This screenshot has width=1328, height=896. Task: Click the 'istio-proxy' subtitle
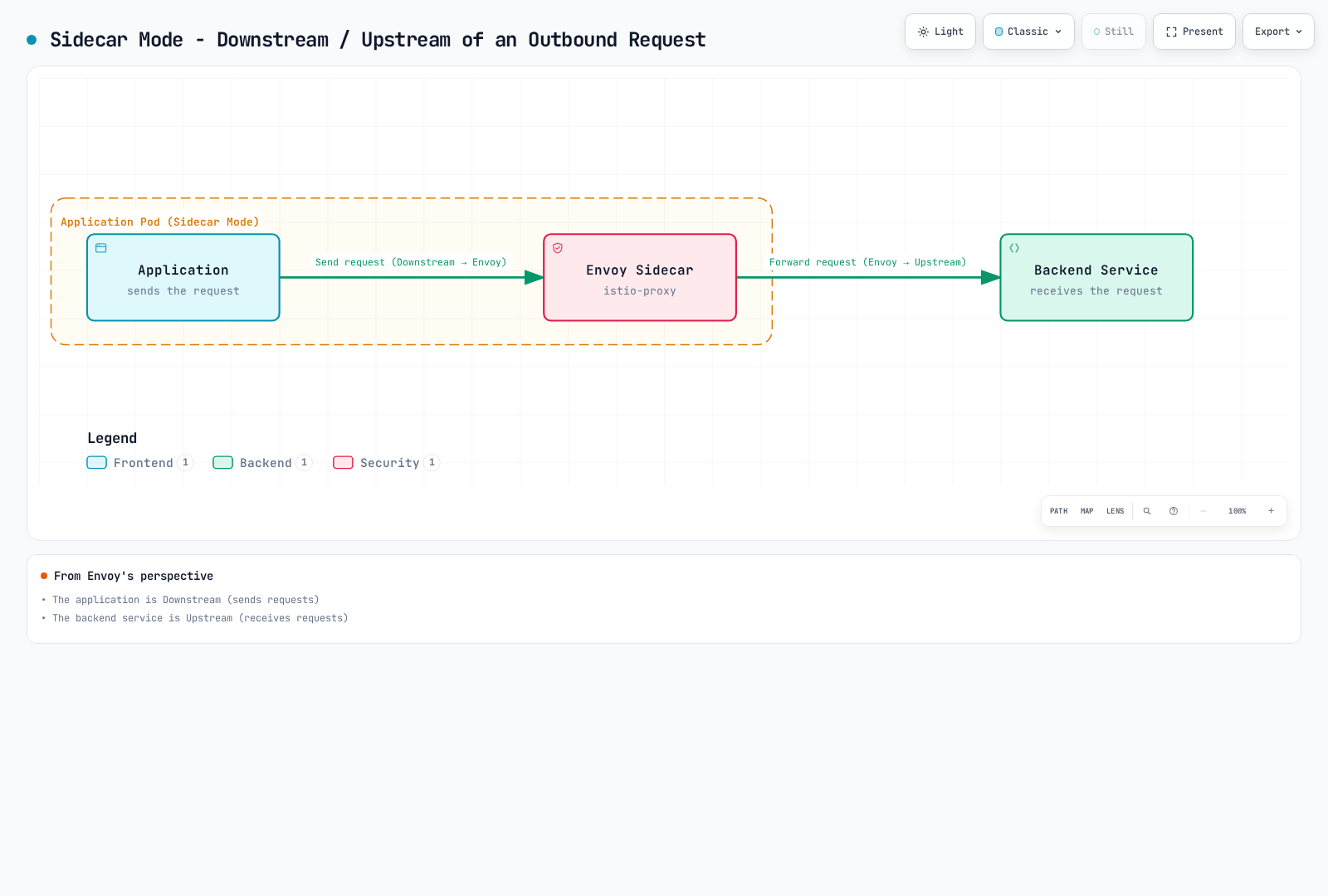[x=640, y=291]
